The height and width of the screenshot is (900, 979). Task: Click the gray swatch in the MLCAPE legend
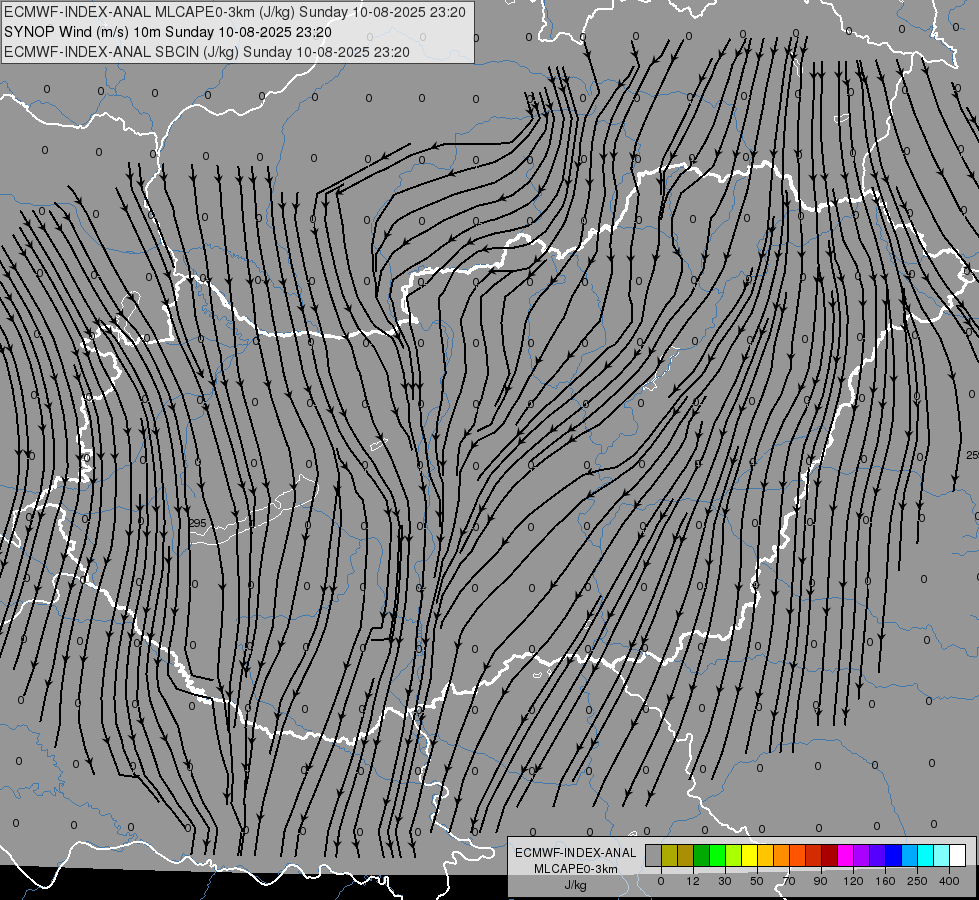point(654,856)
